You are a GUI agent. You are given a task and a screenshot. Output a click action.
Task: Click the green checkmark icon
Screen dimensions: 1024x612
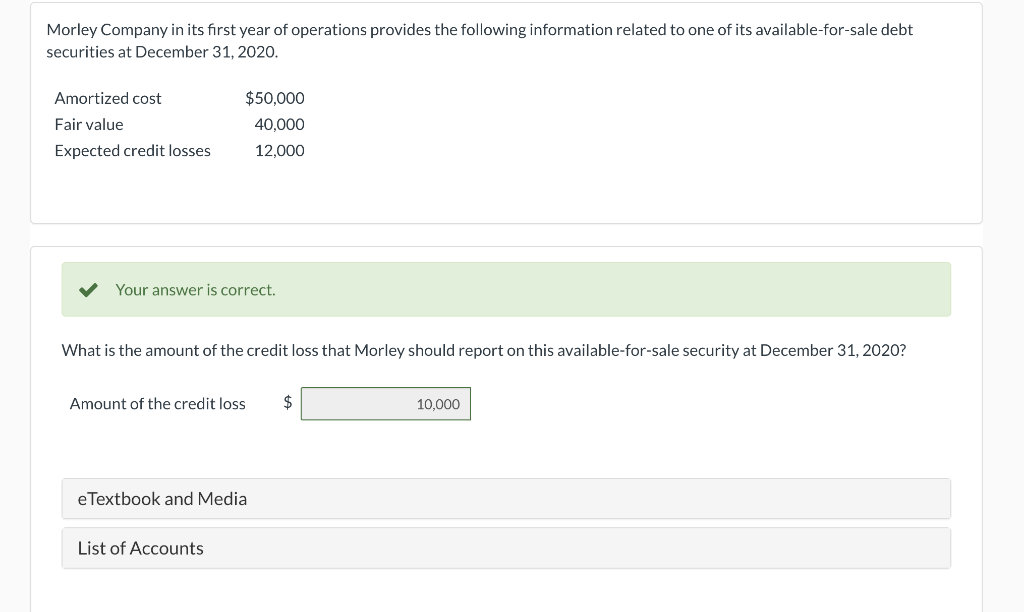point(88,289)
